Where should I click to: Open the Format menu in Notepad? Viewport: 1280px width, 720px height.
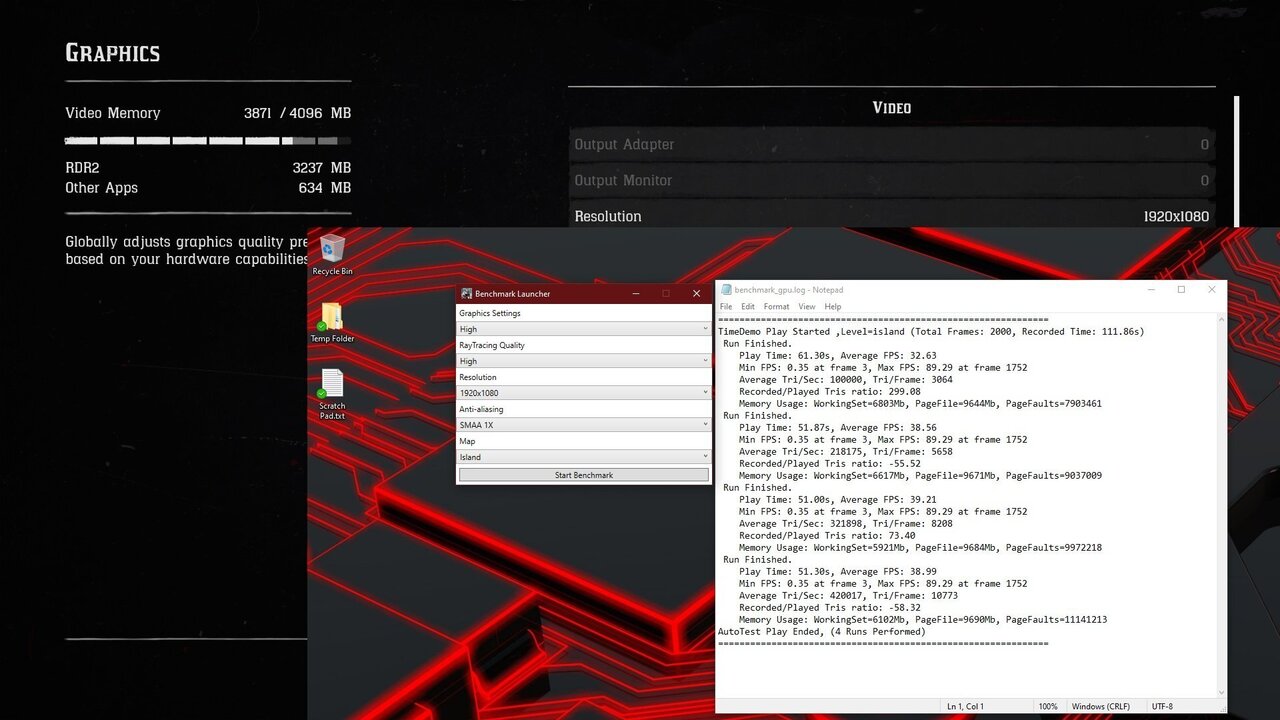point(776,306)
